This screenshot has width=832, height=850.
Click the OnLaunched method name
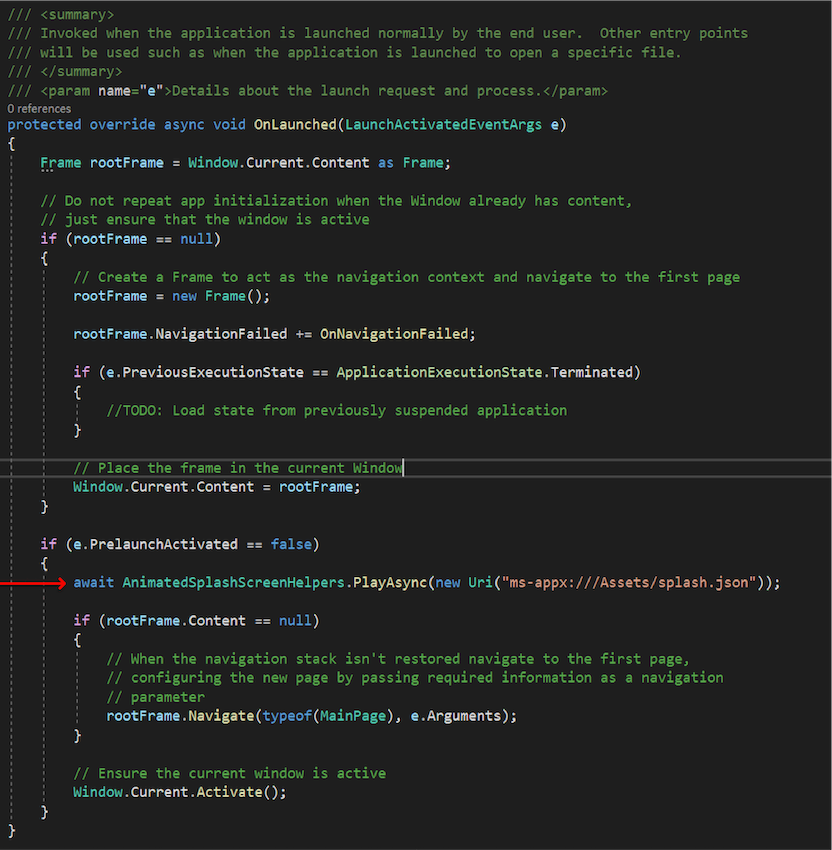pos(295,125)
